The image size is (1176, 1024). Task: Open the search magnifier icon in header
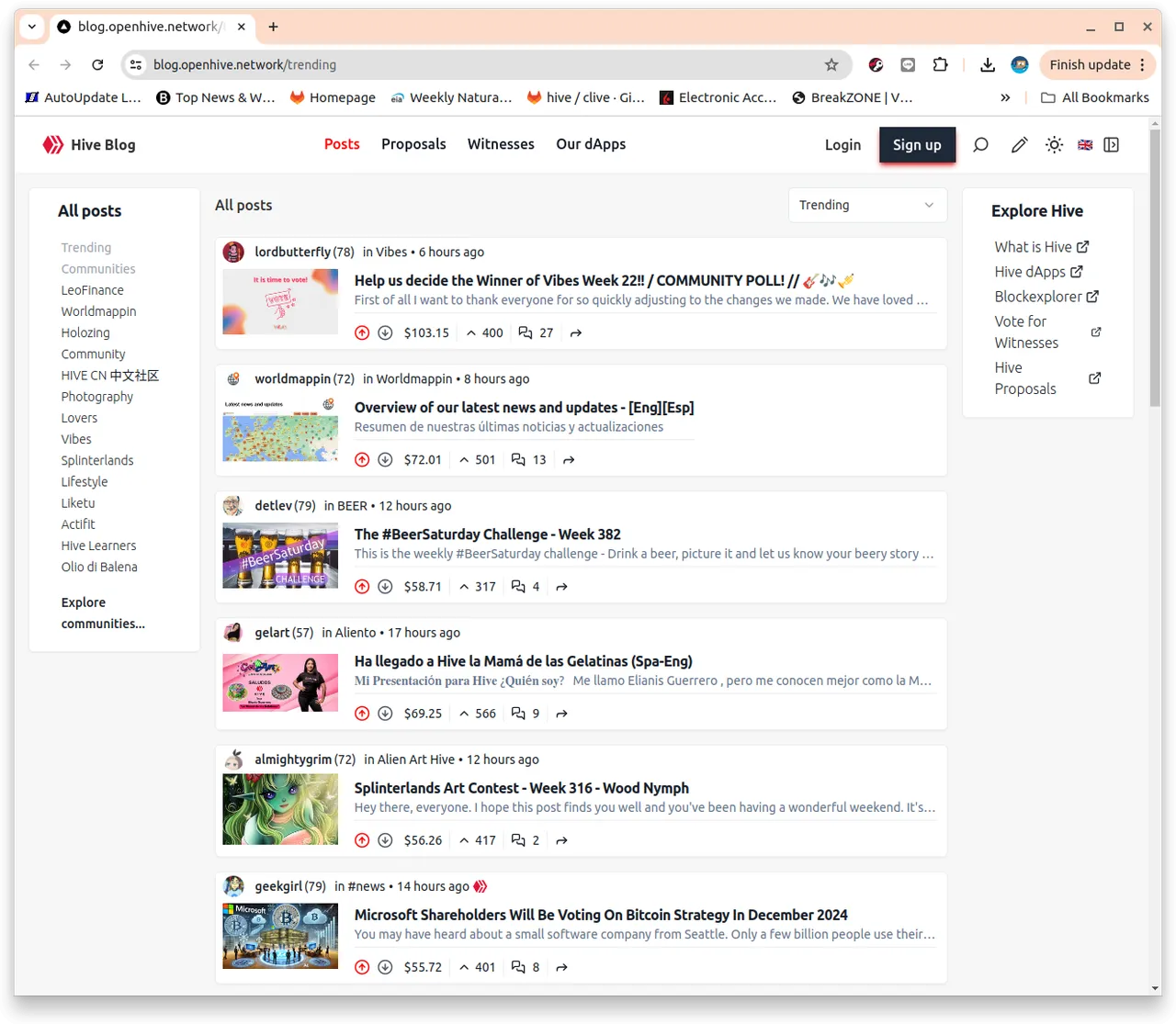click(x=980, y=145)
